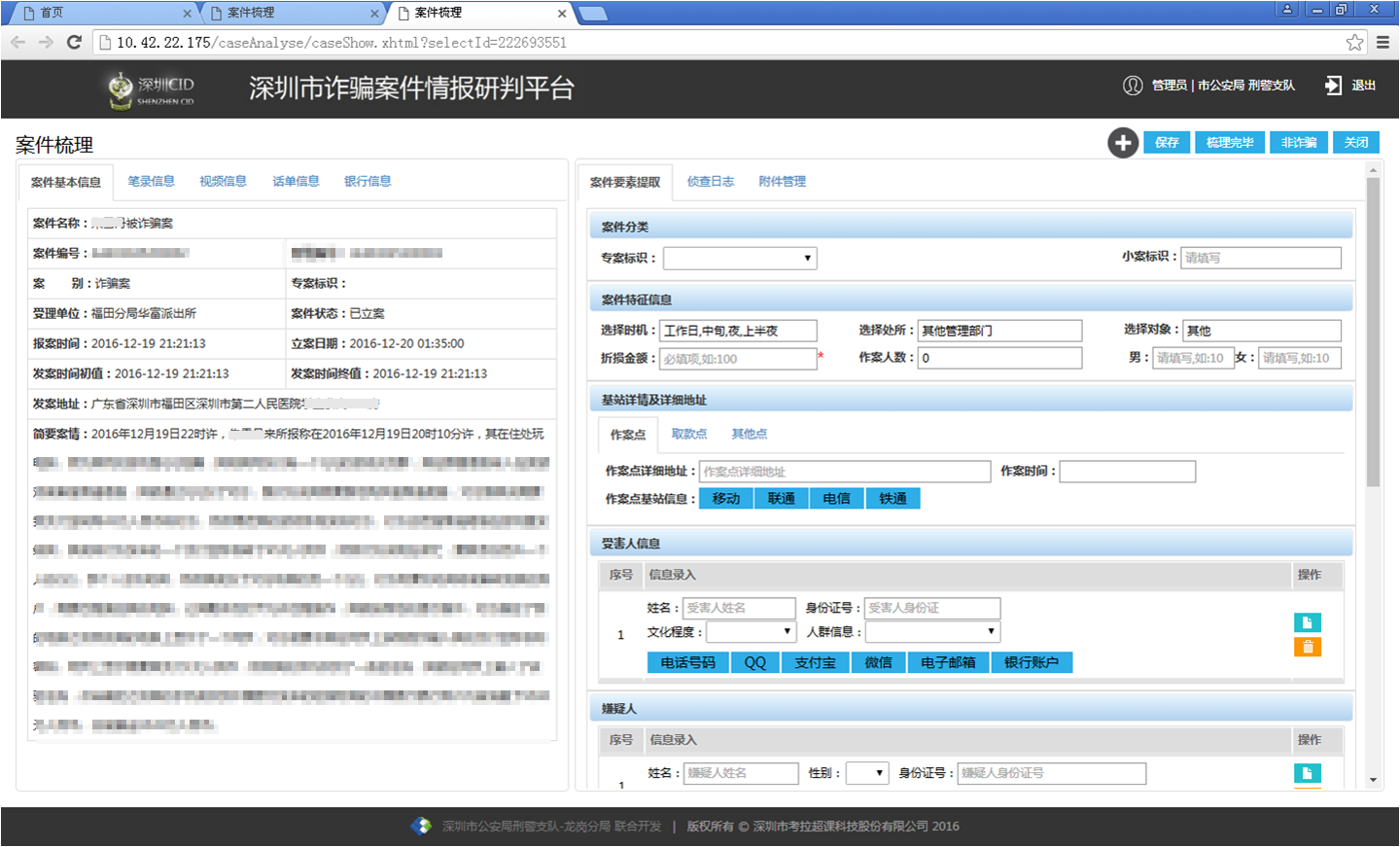1400x847 pixels.
Task: Mark case as 非诈骗
Action: click(x=1298, y=143)
